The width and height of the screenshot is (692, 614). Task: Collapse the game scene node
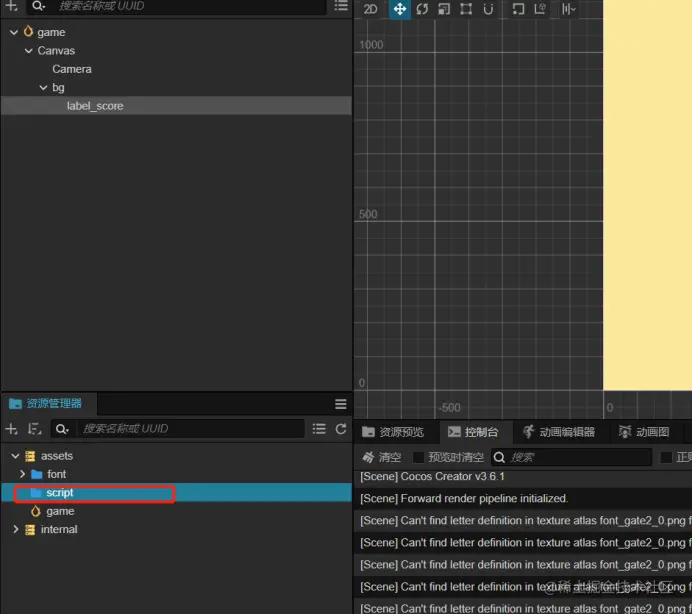(x=14, y=32)
